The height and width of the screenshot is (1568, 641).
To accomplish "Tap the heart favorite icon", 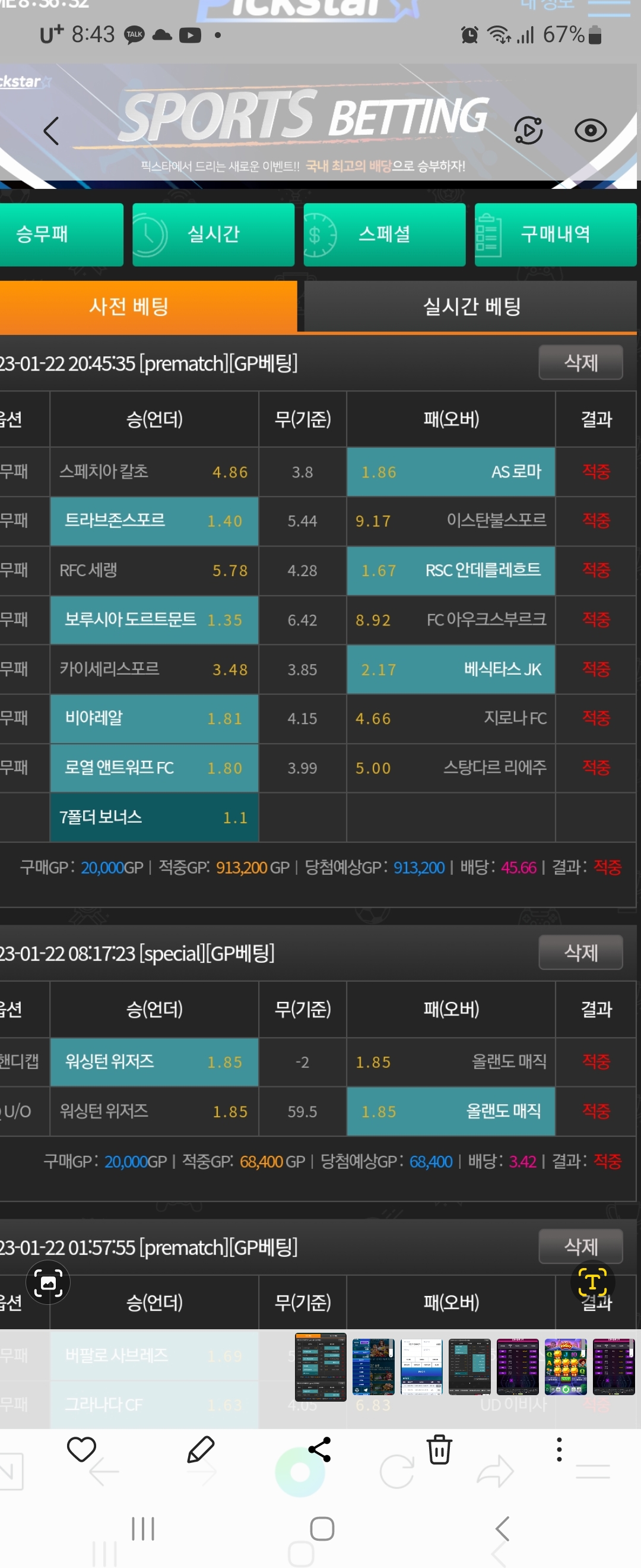I will [x=81, y=1449].
